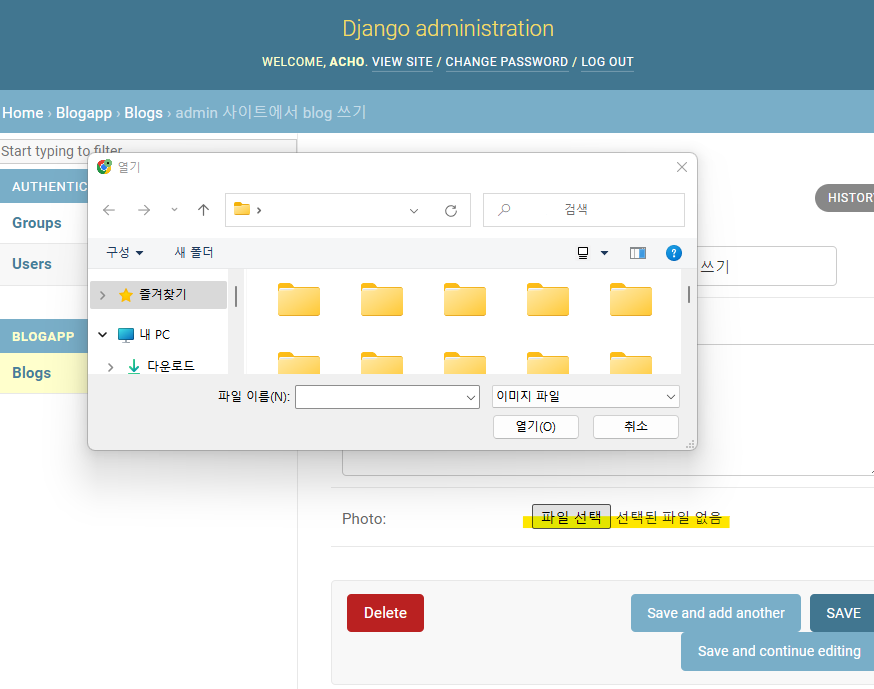Select third folder in top row

point(465,300)
